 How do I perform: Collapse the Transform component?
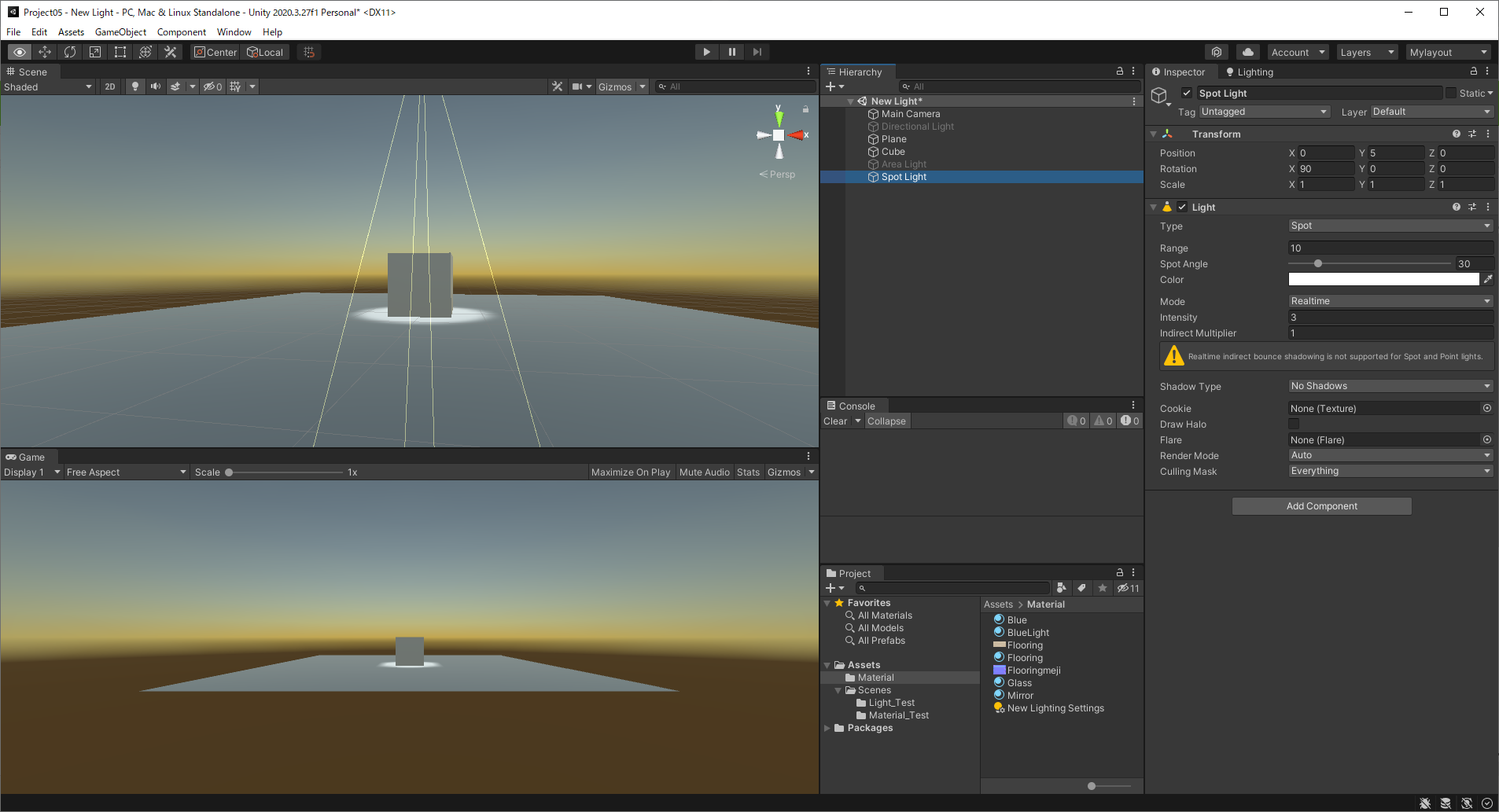point(1153,134)
